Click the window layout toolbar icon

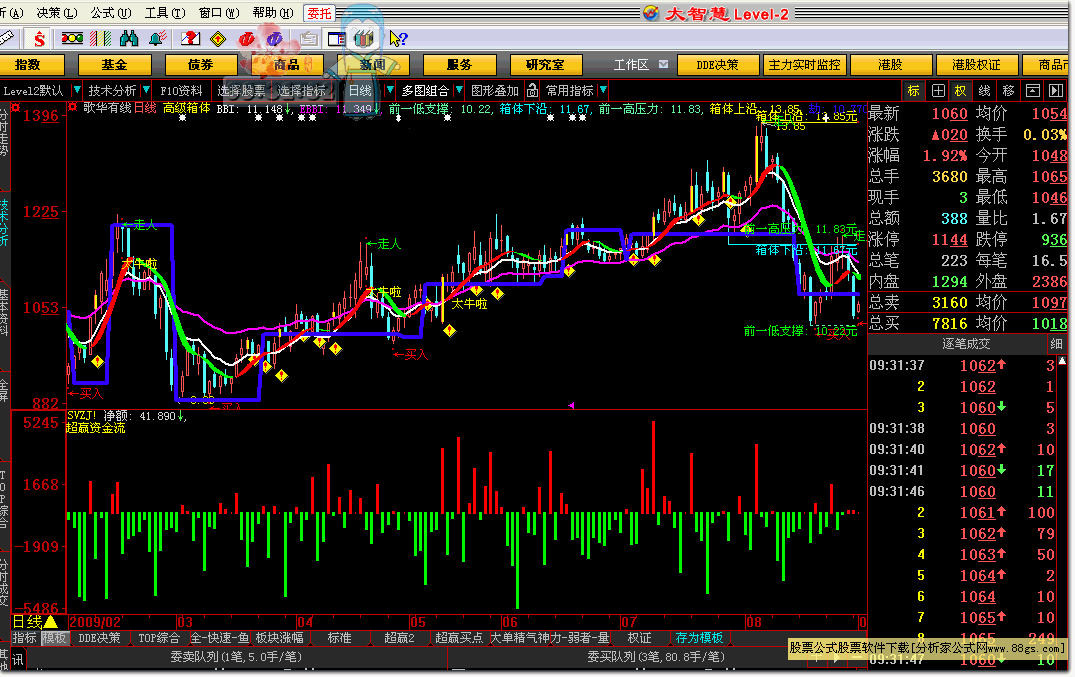pyautogui.click(x=337, y=39)
